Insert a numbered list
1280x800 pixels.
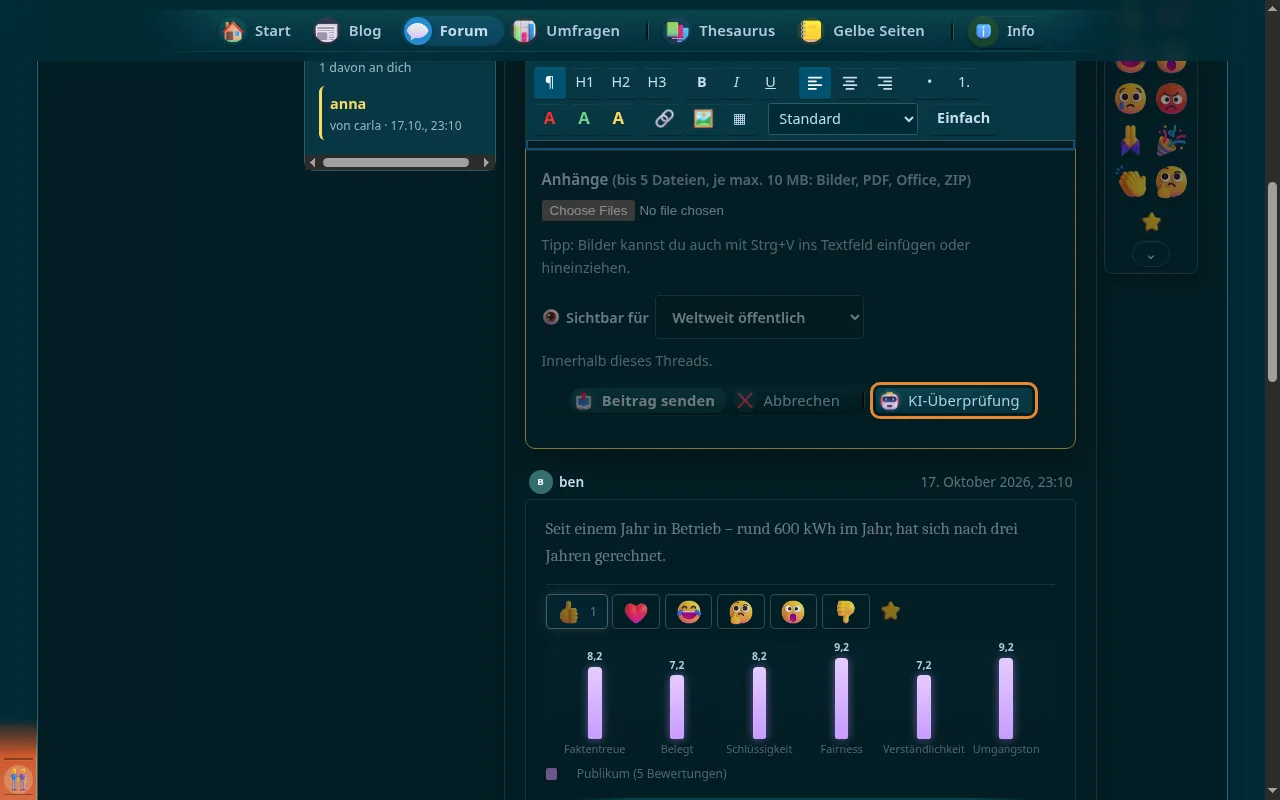(964, 83)
